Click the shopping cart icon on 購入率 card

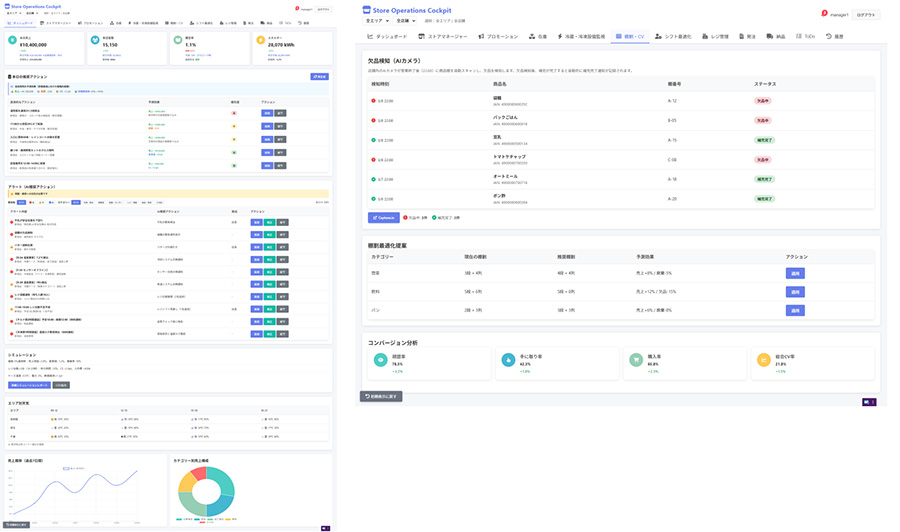coord(634,360)
